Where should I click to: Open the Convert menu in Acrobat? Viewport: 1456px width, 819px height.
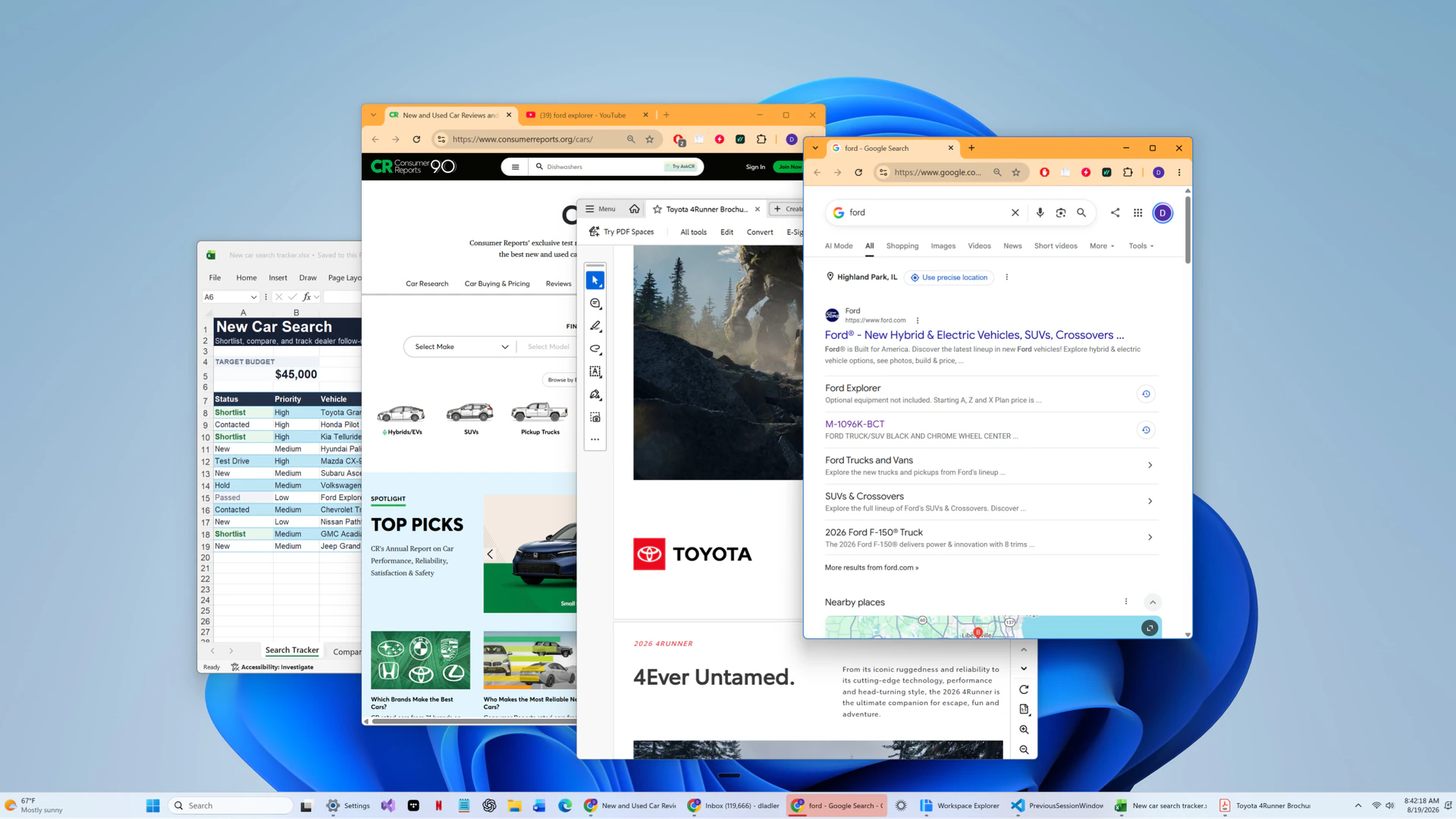pyautogui.click(x=759, y=232)
